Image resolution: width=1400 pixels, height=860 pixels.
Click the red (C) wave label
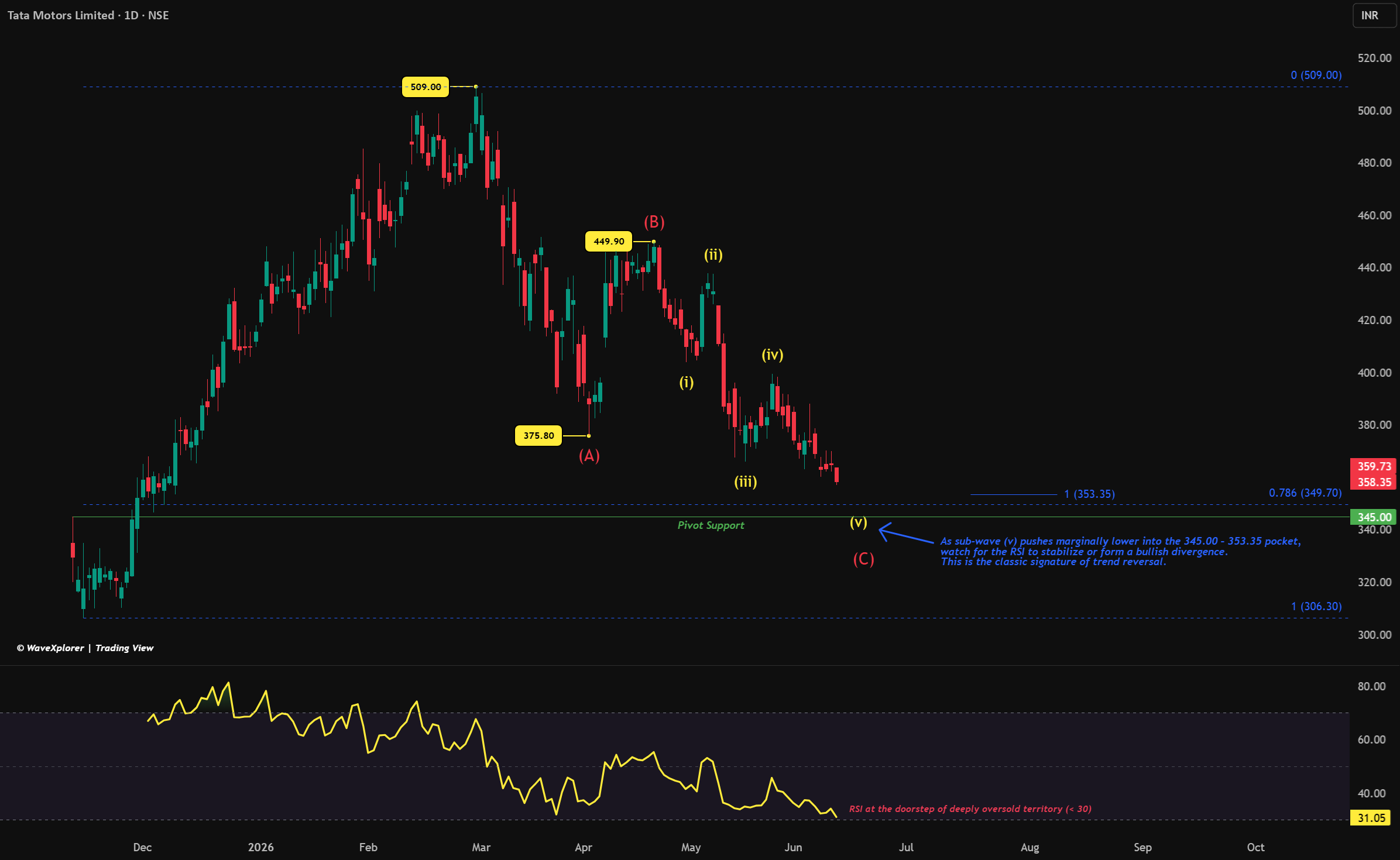click(x=863, y=559)
